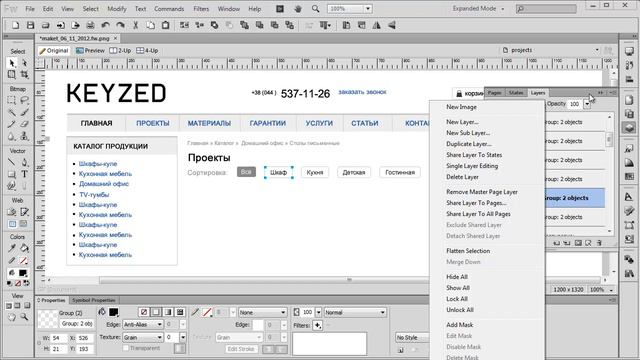Choose Solid Fill button in Properties

(x=156, y=312)
